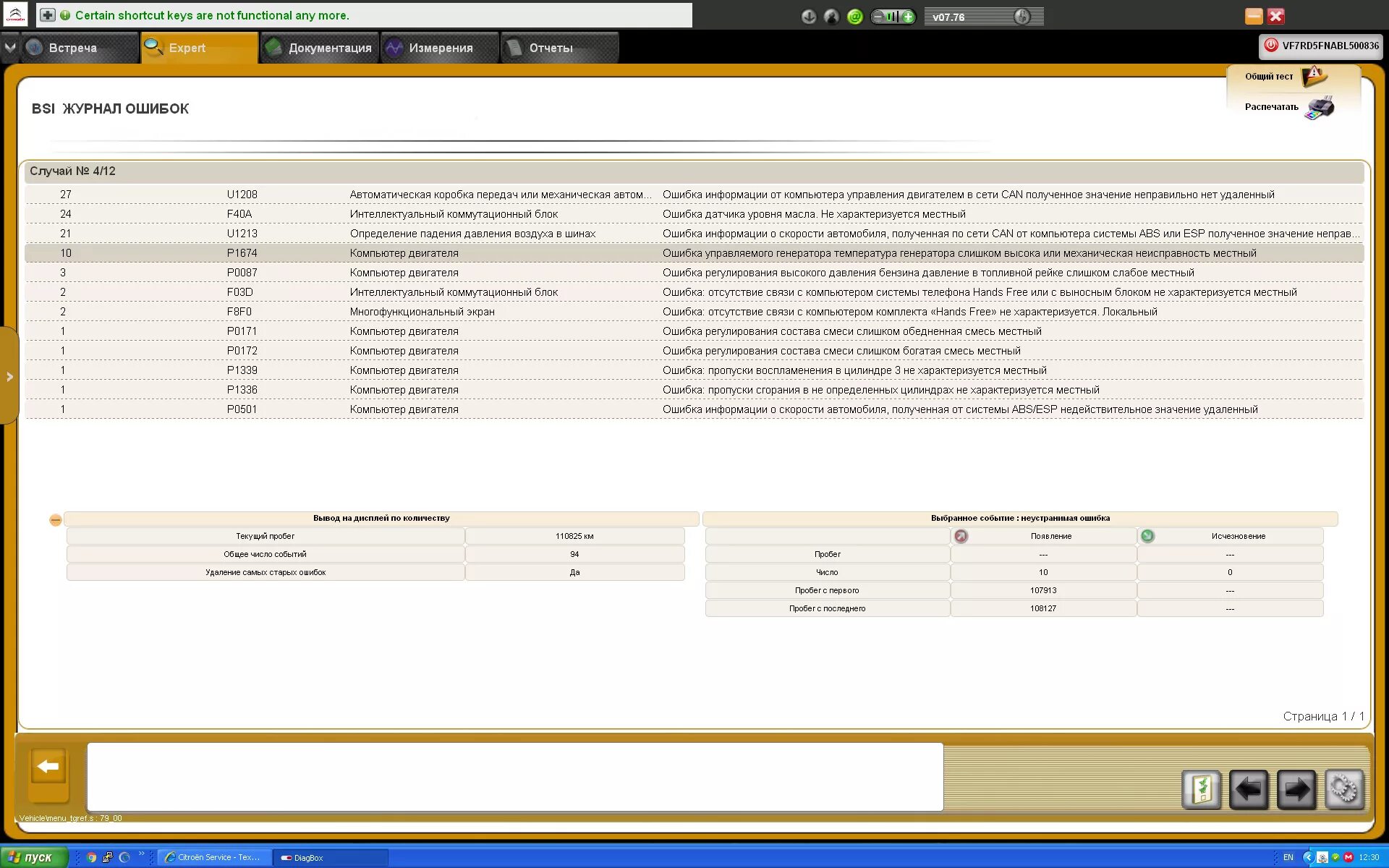Expand the plus icon in notification bar
This screenshot has width=1389, height=868.
47,15
